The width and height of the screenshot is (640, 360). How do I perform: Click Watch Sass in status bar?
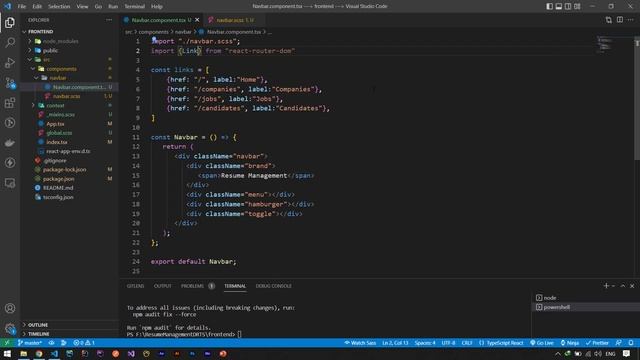click(x=360, y=343)
